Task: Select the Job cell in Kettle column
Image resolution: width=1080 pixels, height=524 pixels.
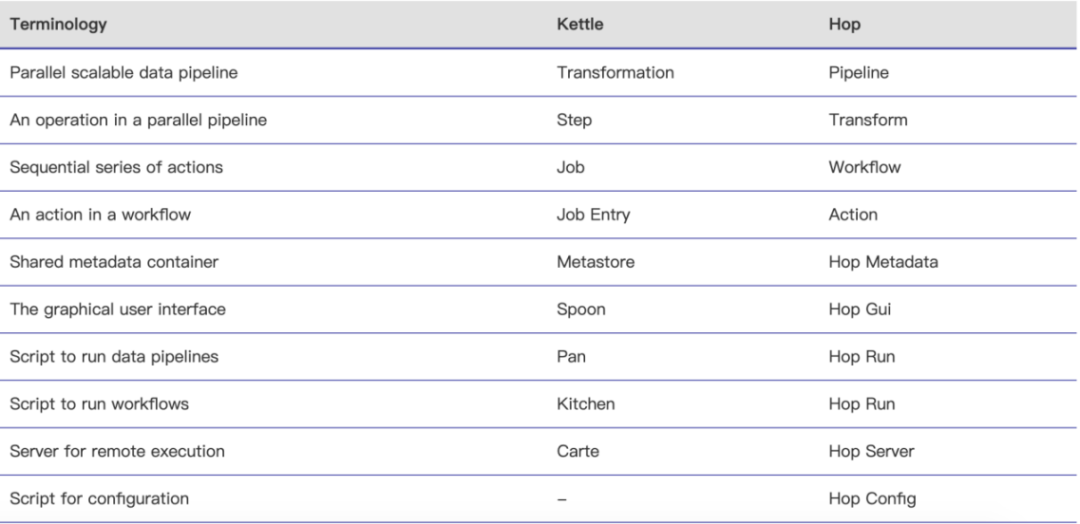Action: tap(570, 167)
